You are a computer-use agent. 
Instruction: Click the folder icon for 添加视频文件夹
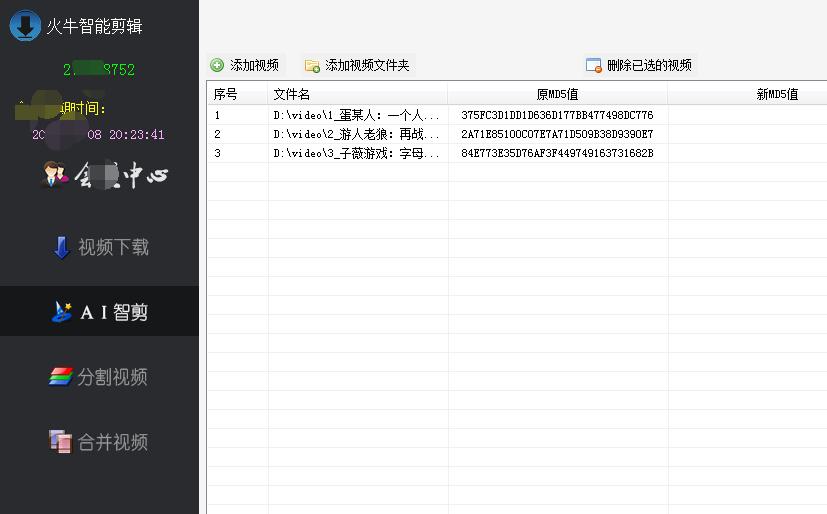point(312,65)
